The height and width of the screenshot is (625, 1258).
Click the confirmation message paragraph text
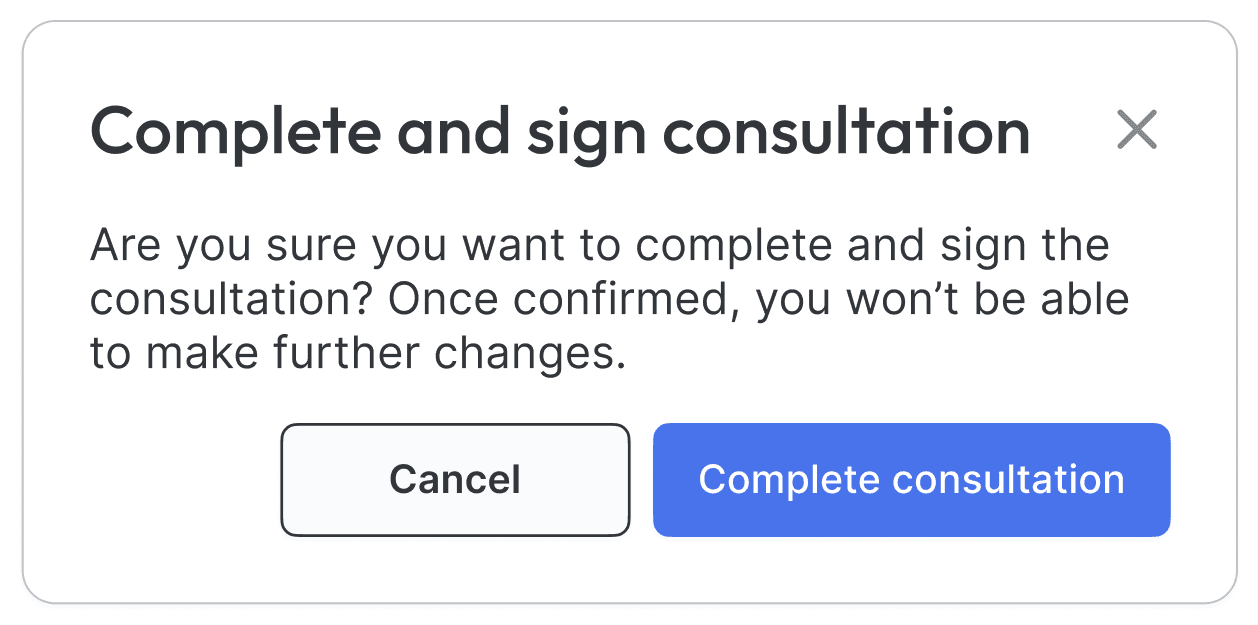[x=600, y=299]
